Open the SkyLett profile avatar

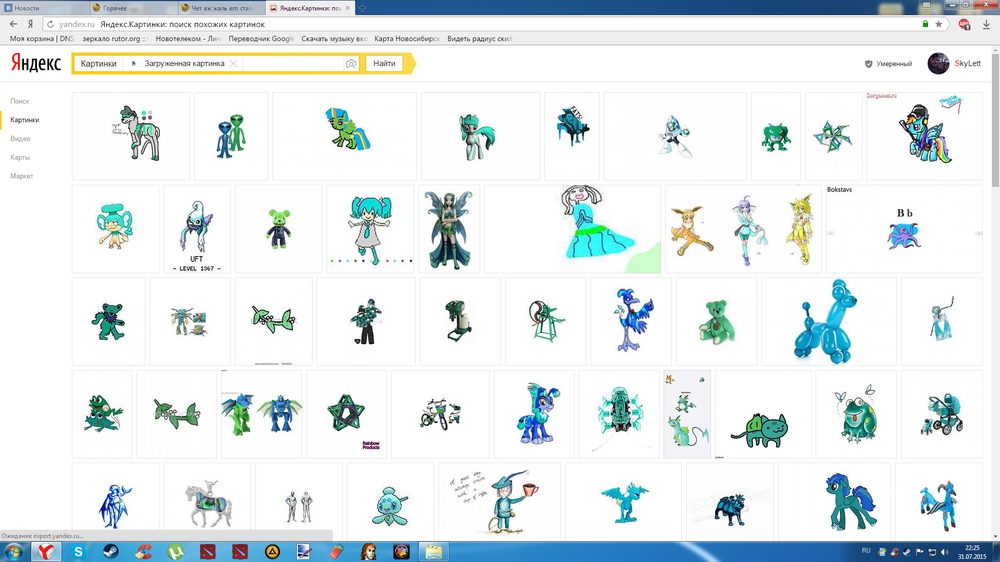[938, 64]
